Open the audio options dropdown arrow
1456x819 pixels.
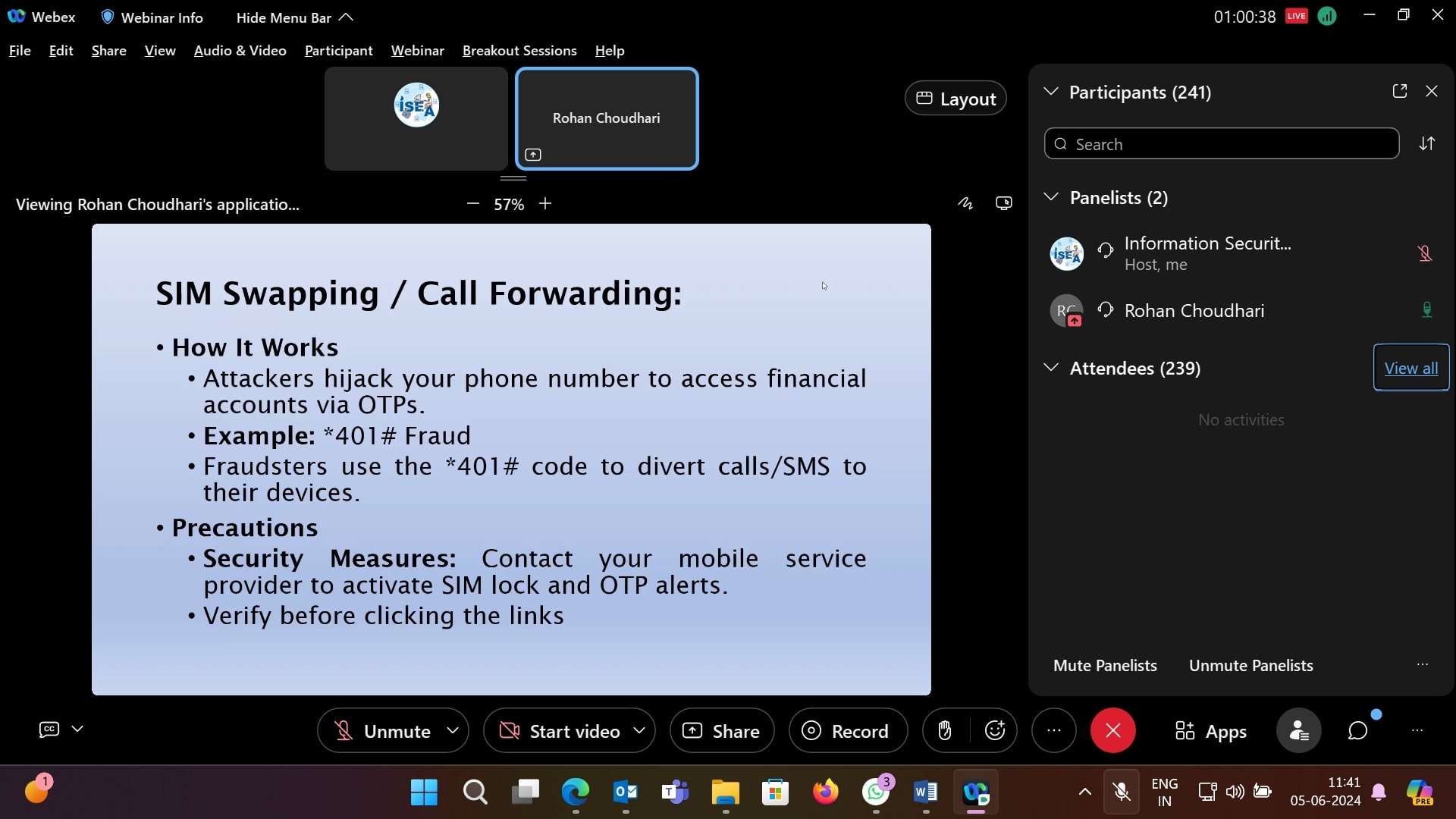pos(453,730)
